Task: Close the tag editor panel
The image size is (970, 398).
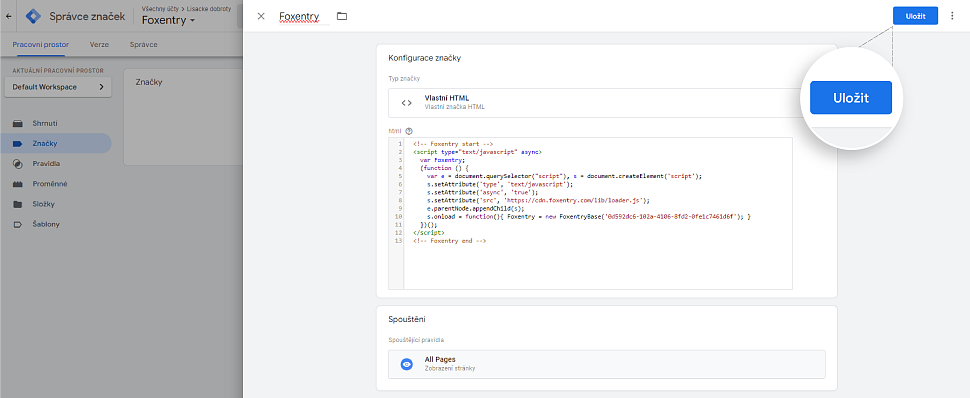Action: pyautogui.click(x=261, y=16)
